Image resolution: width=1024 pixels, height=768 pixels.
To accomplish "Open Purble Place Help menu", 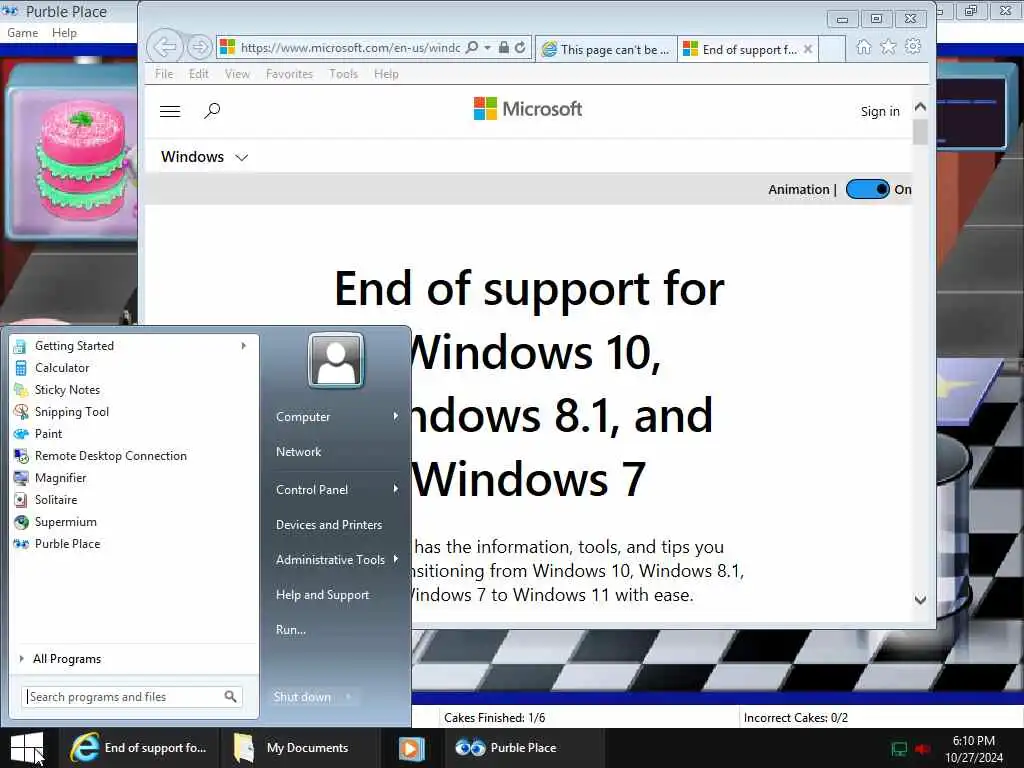I will click(64, 33).
